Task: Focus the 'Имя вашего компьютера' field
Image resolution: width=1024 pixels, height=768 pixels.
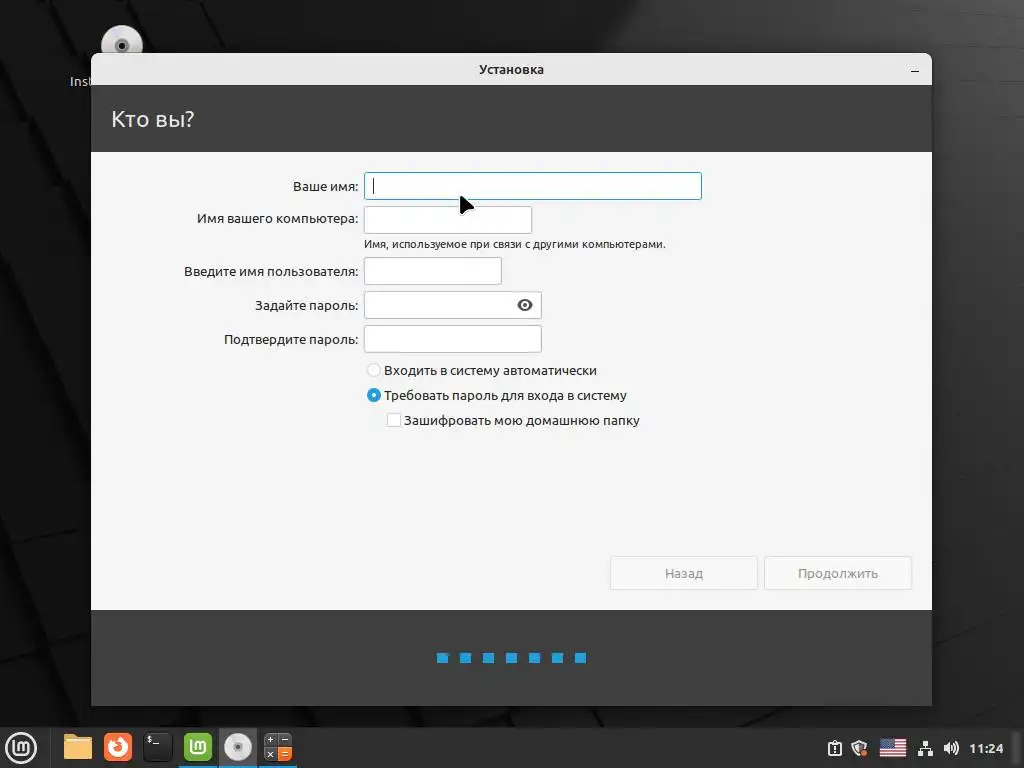Action: (x=447, y=219)
